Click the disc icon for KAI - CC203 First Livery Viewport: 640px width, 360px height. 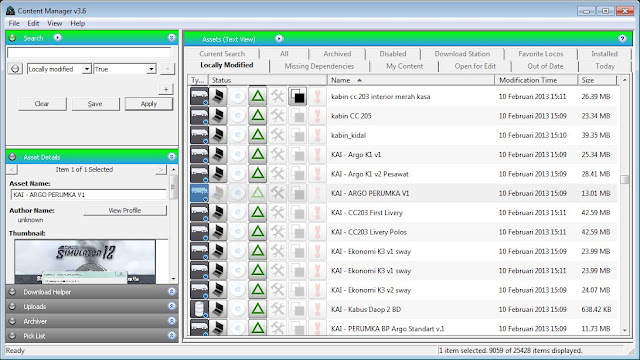pyautogui.click(x=238, y=213)
